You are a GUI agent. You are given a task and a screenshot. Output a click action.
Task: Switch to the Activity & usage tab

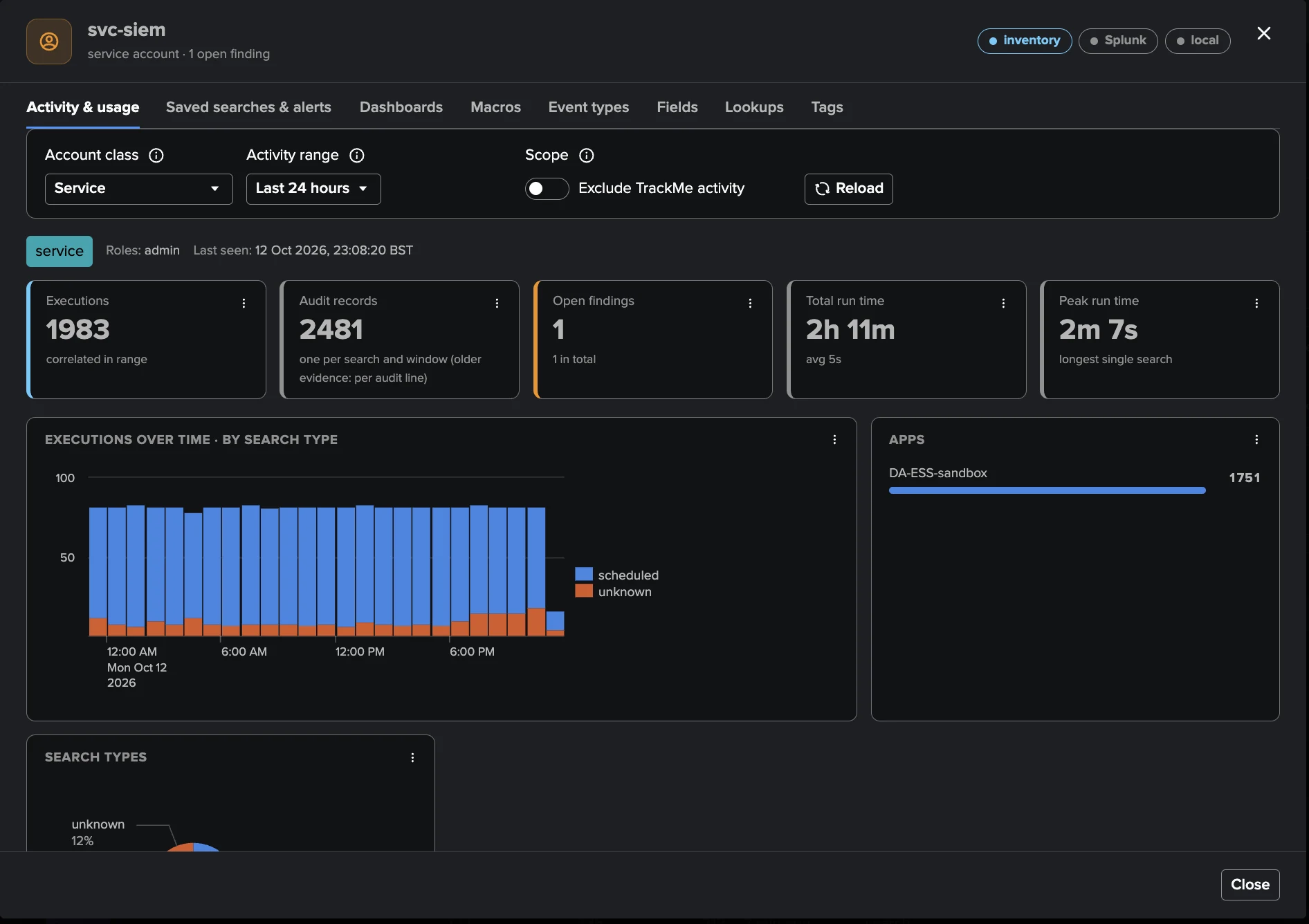pos(83,107)
